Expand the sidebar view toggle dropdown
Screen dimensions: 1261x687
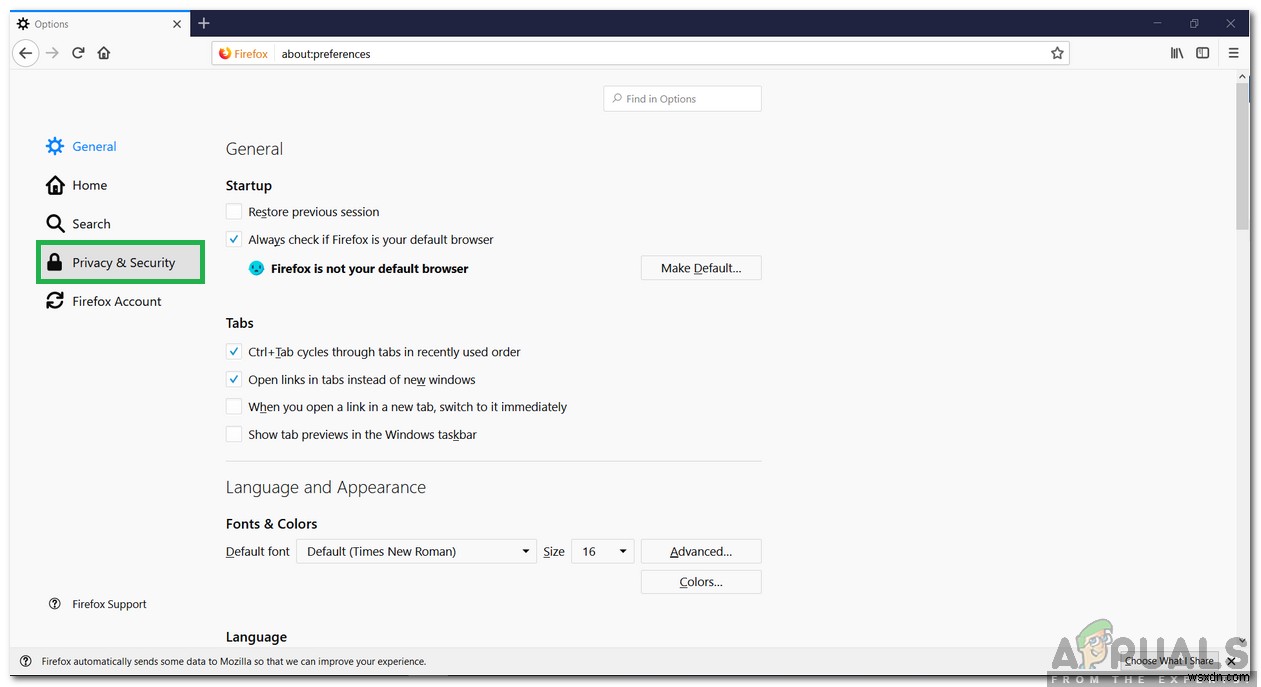click(x=1203, y=53)
